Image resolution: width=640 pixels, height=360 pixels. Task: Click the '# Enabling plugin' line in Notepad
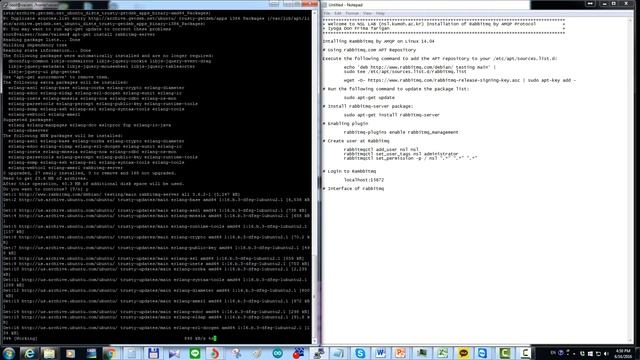click(345, 123)
